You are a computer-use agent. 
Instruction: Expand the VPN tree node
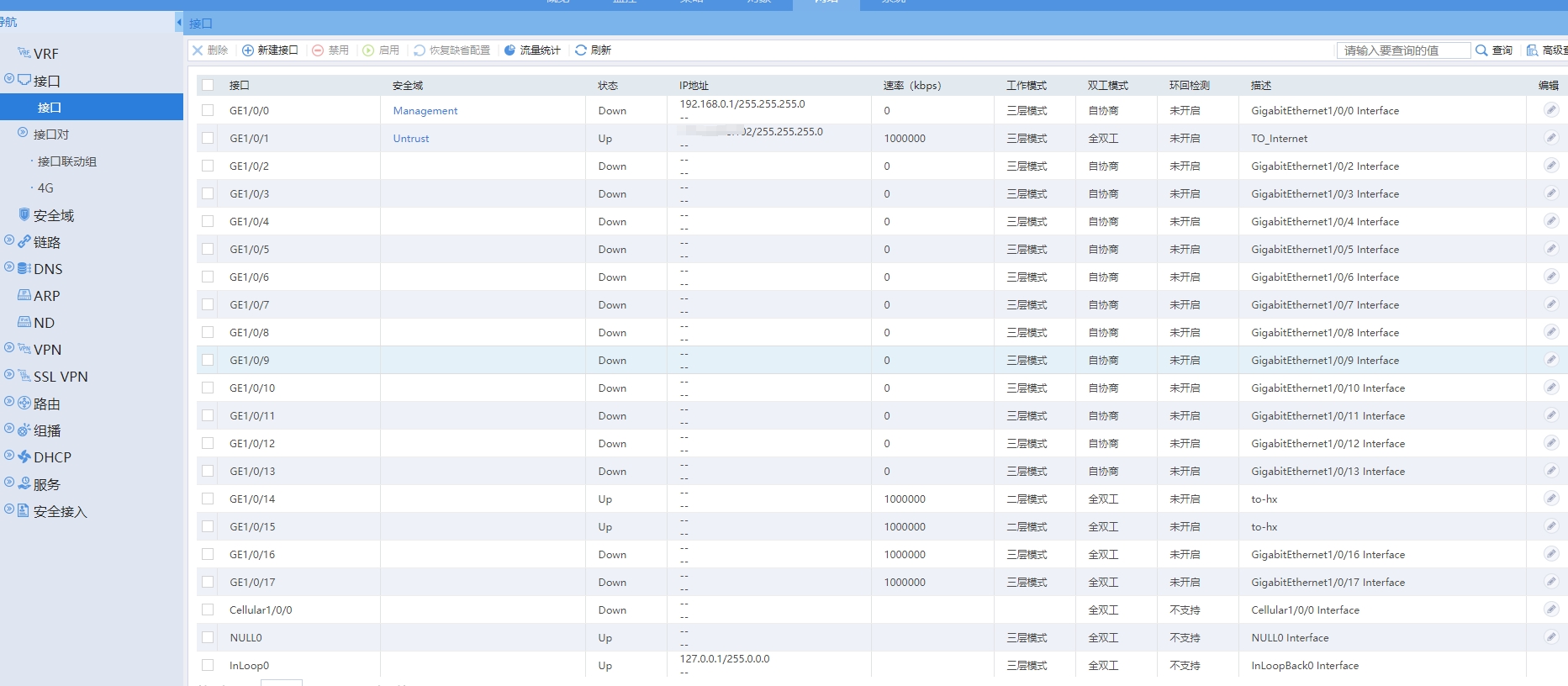(x=9, y=347)
